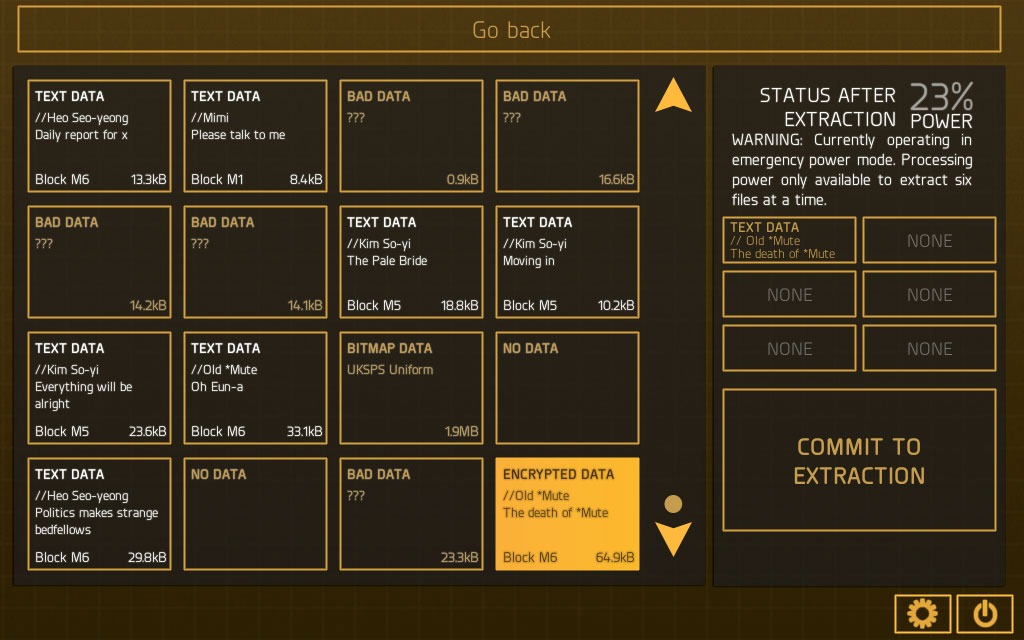Click the empty NO DATA tile beside UKSPS Uniform

pos(567,387)
